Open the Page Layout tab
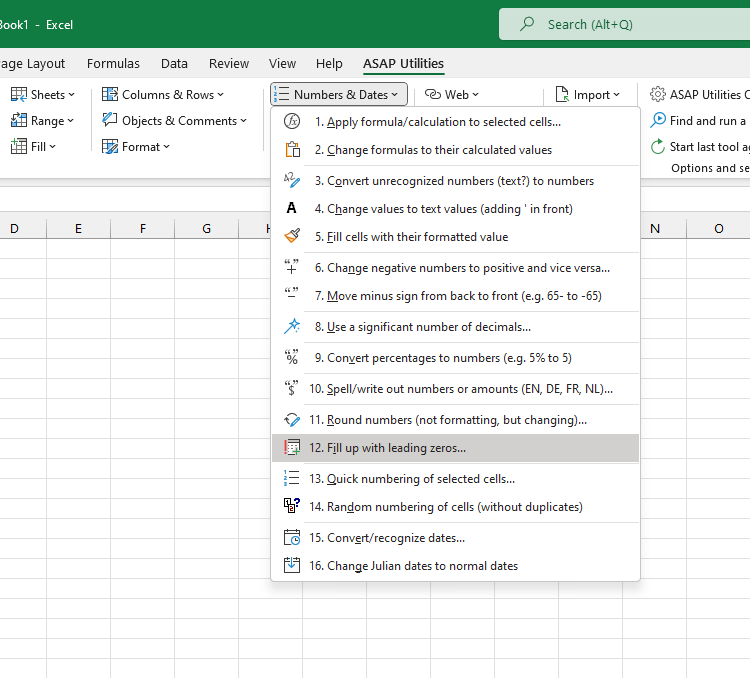Image resolution: width=750 pixels, height=678 pixels. pos(33,64)
